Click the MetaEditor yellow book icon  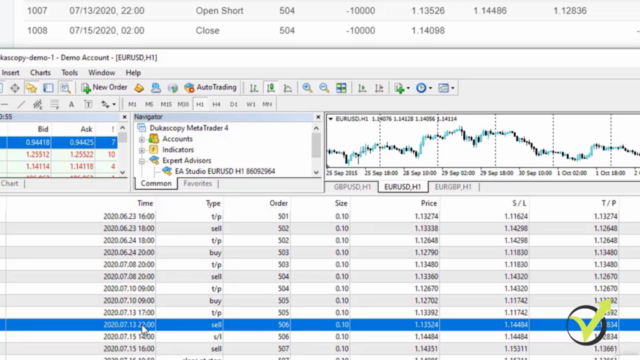(x=139, y=88)
